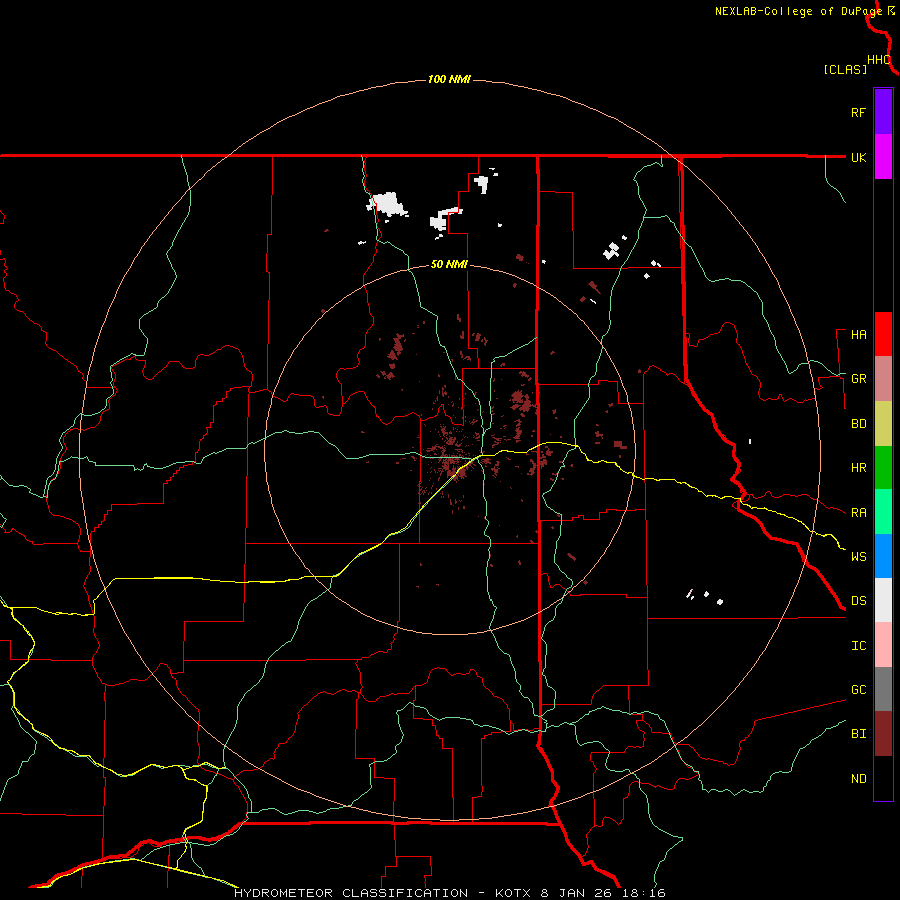Click the 18:16 timestamp text
Image resolution: width=900 pixels, height=900 pixels.
[x=643, y=893]
